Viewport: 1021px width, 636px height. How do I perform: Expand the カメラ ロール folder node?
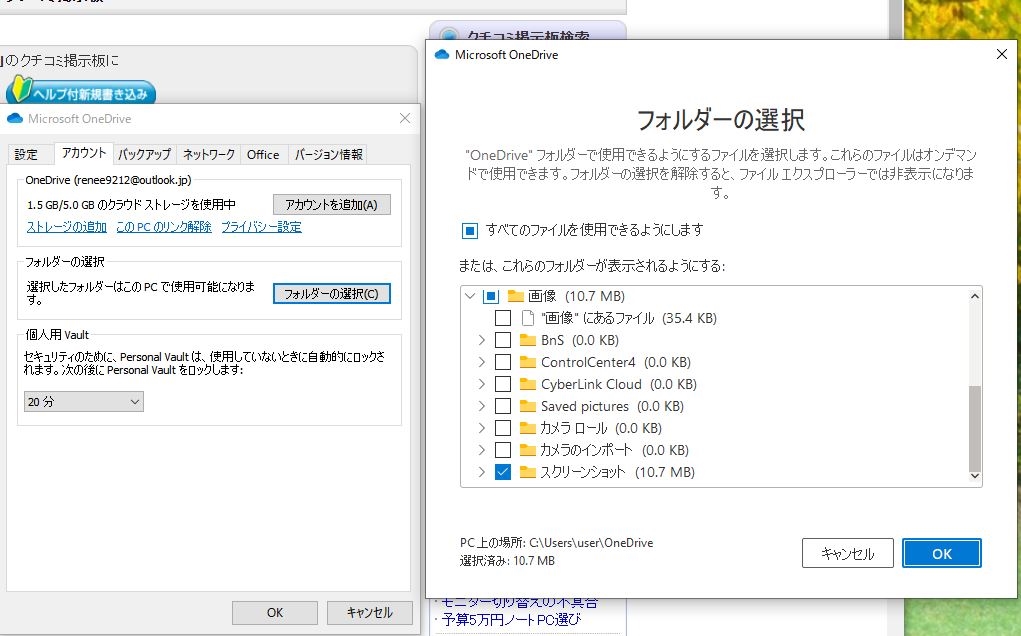tap(482, 428)
